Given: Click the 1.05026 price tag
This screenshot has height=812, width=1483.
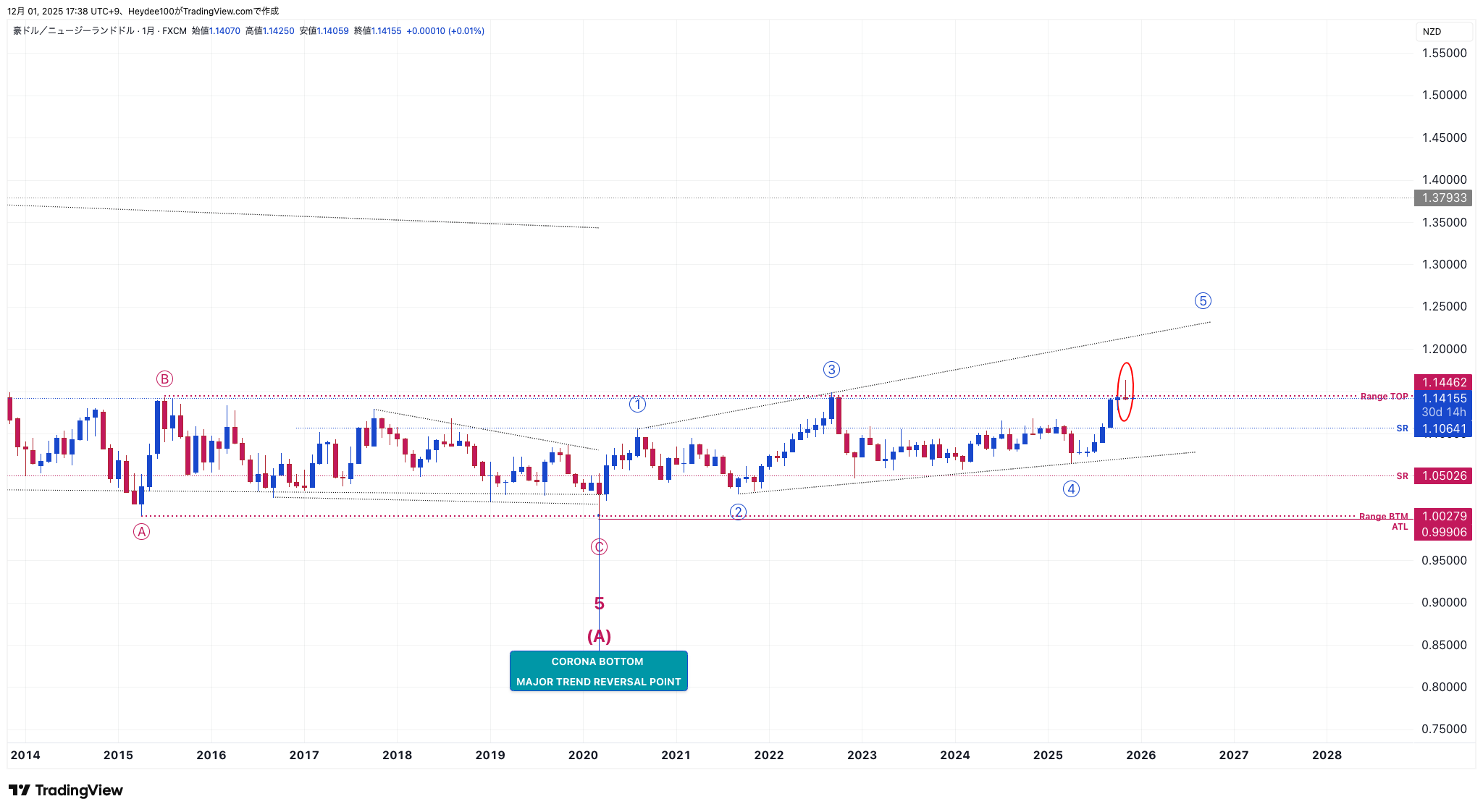Looking at the screenshot, I should [x=1443, y=475].
